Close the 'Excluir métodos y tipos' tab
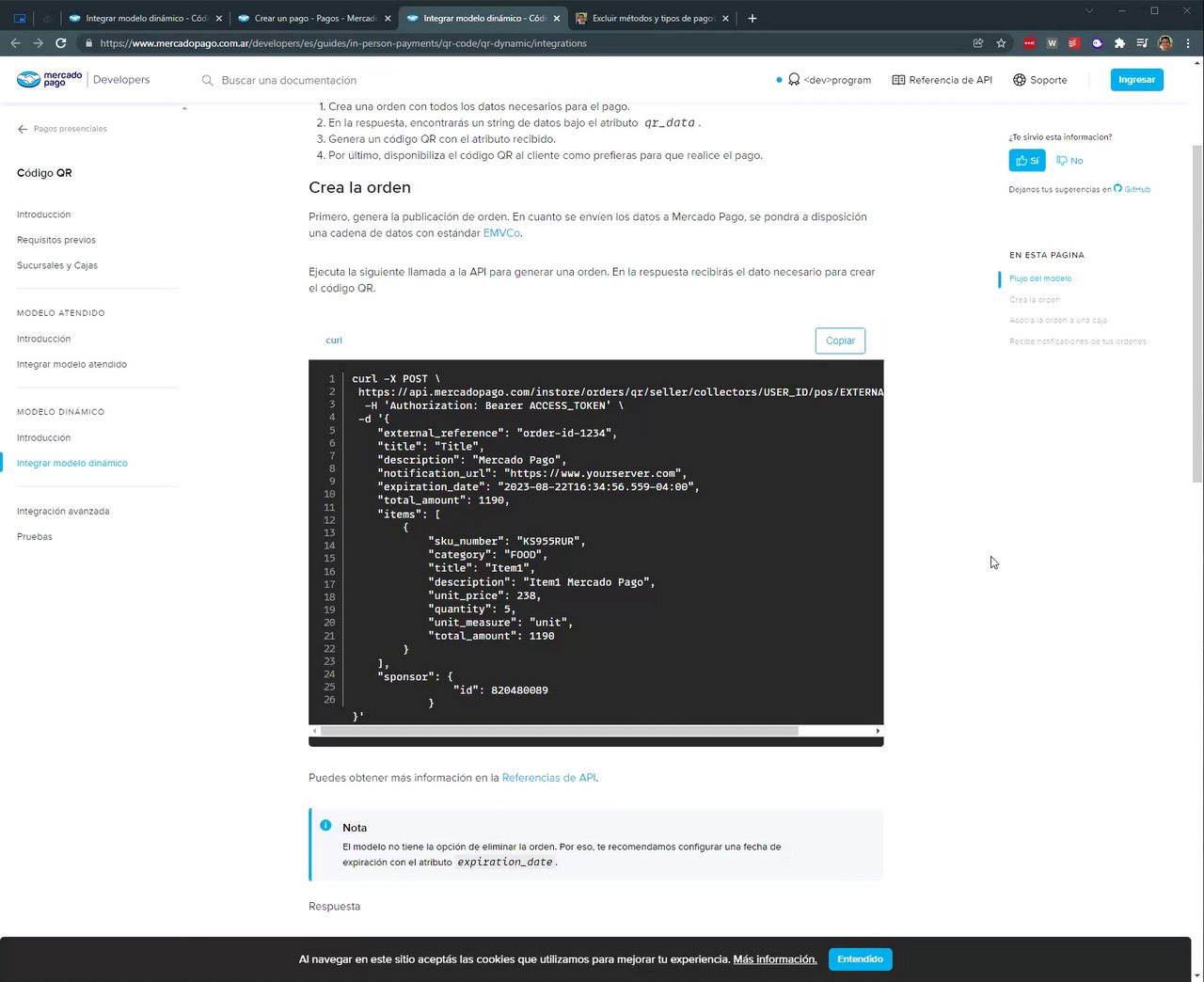 [725, 18]
